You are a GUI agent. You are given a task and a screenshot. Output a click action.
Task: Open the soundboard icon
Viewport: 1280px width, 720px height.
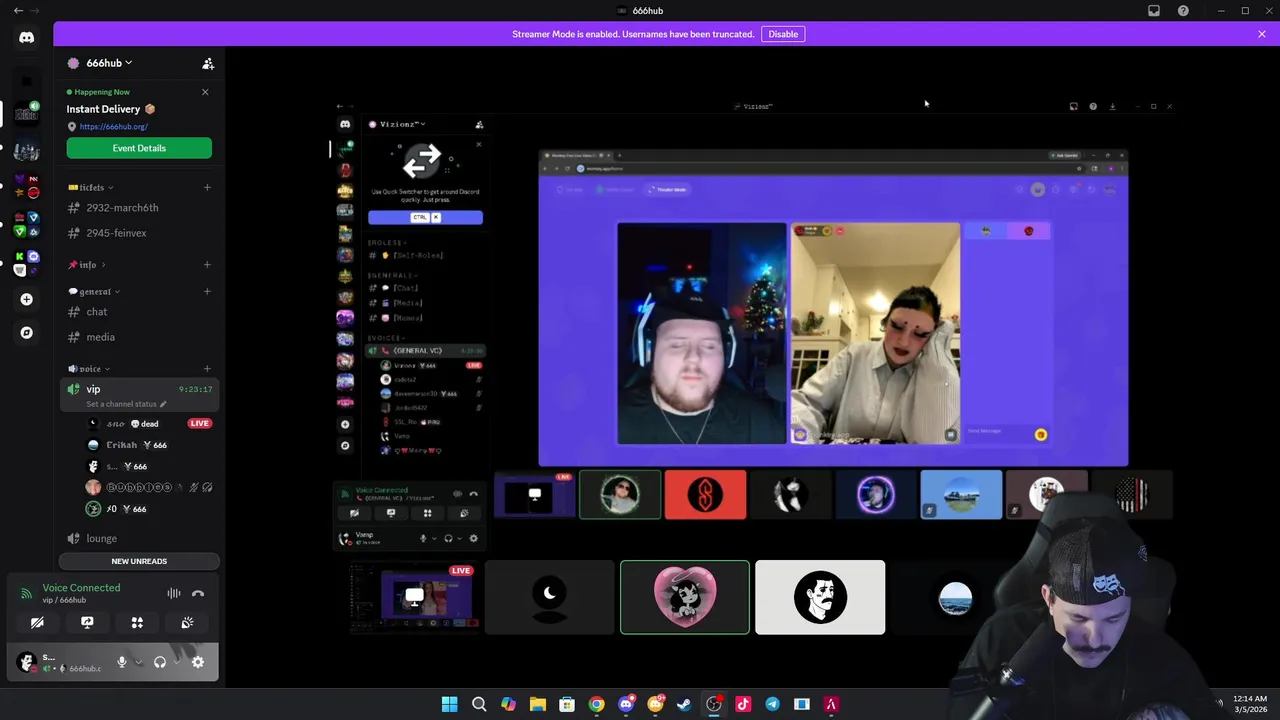(x=187, y=623)
